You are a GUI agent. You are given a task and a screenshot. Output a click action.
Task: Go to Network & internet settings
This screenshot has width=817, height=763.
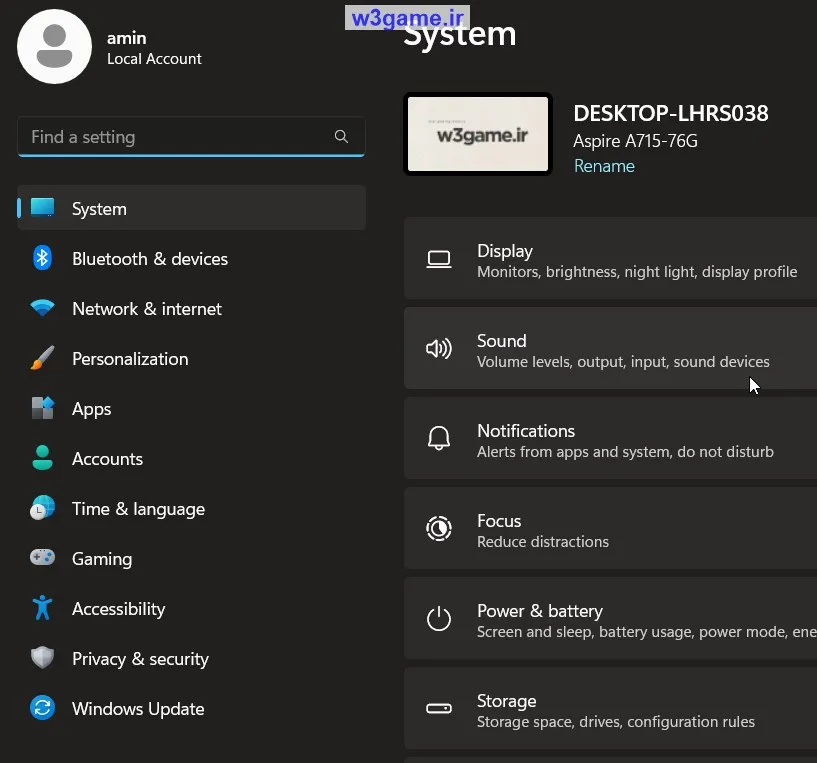tap(191, 307)
